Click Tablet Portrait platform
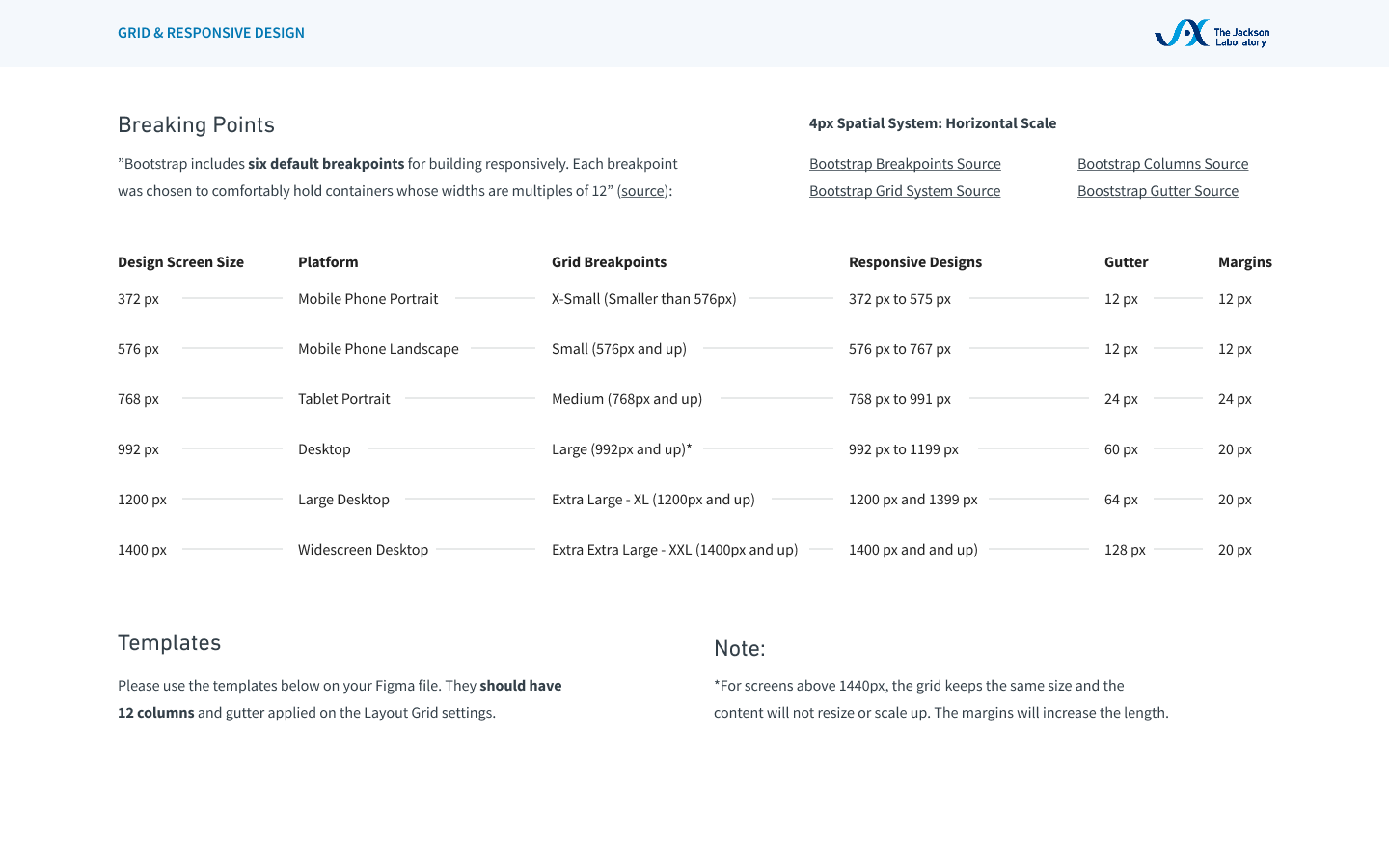The image size is (1389, 868). 344,399
